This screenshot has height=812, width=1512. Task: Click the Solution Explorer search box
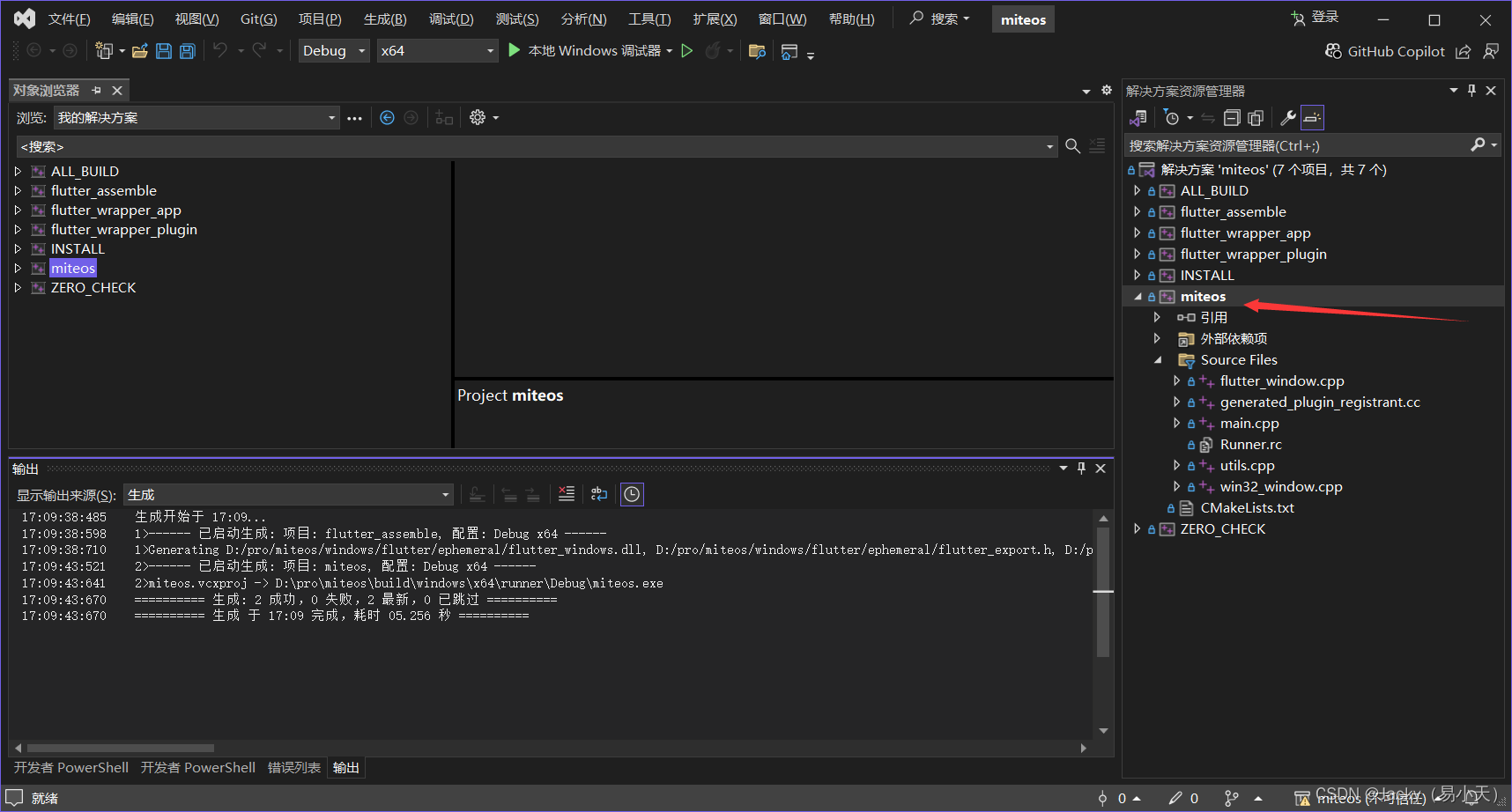1313,145
